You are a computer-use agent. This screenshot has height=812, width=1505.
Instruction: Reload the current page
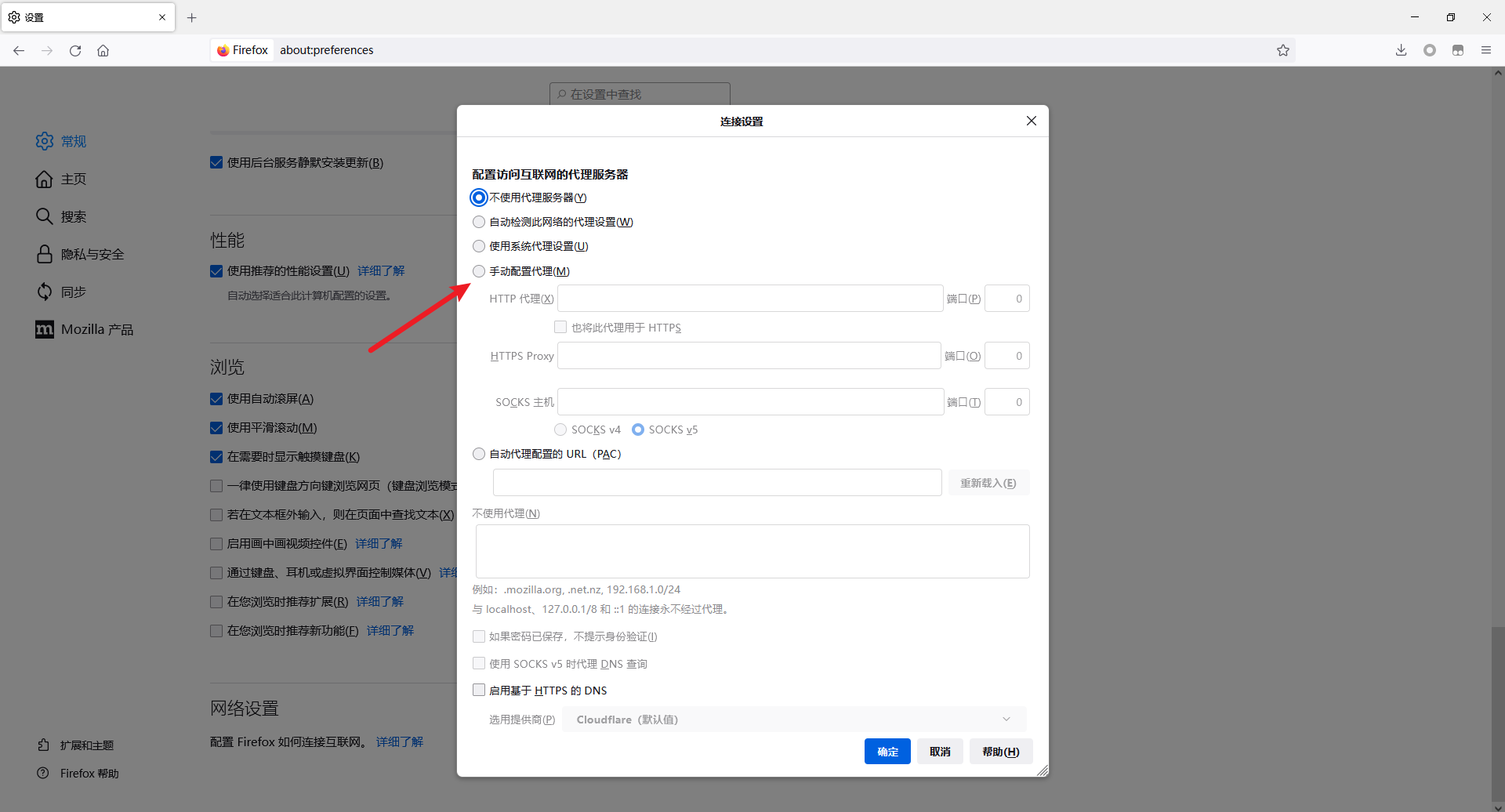[x=75, y=50]
